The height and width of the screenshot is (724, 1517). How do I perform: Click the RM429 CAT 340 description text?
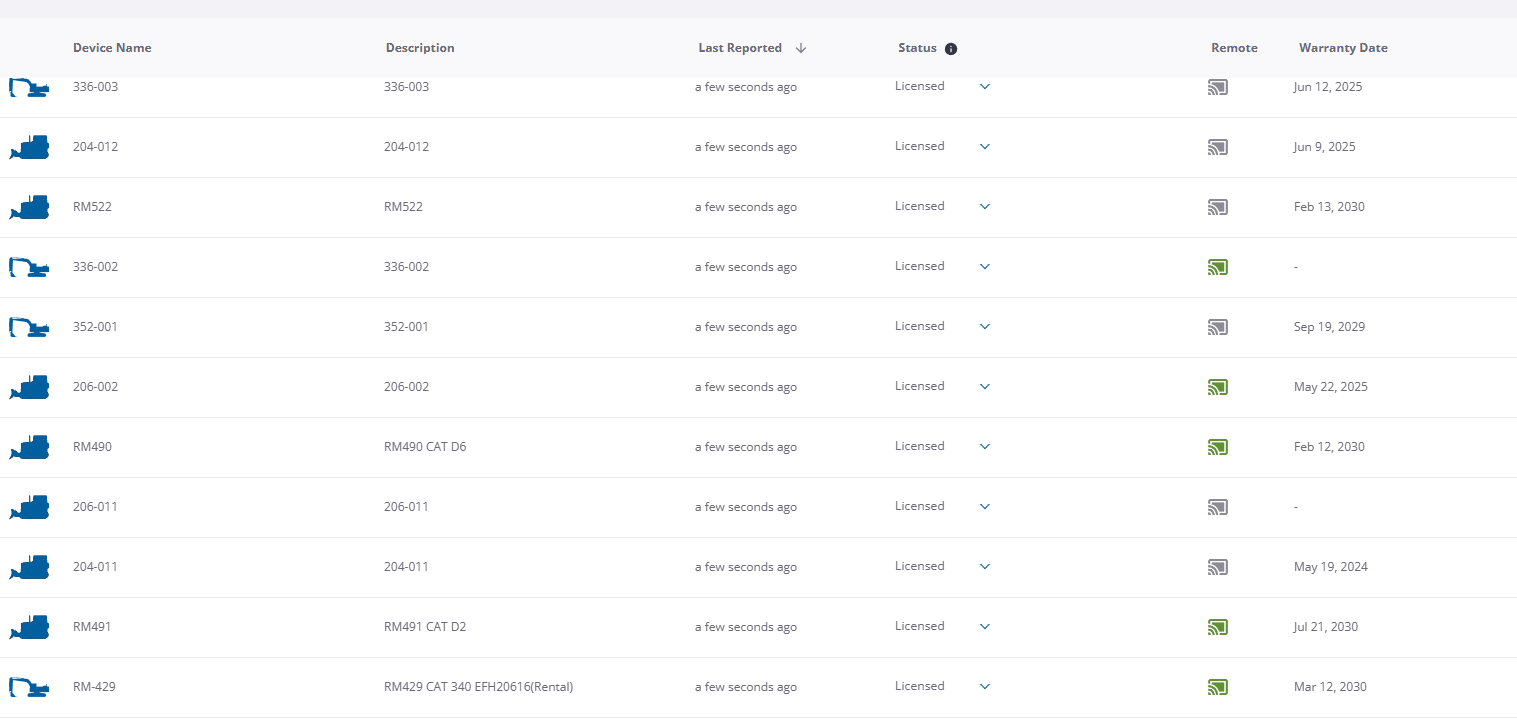point(478,687)
